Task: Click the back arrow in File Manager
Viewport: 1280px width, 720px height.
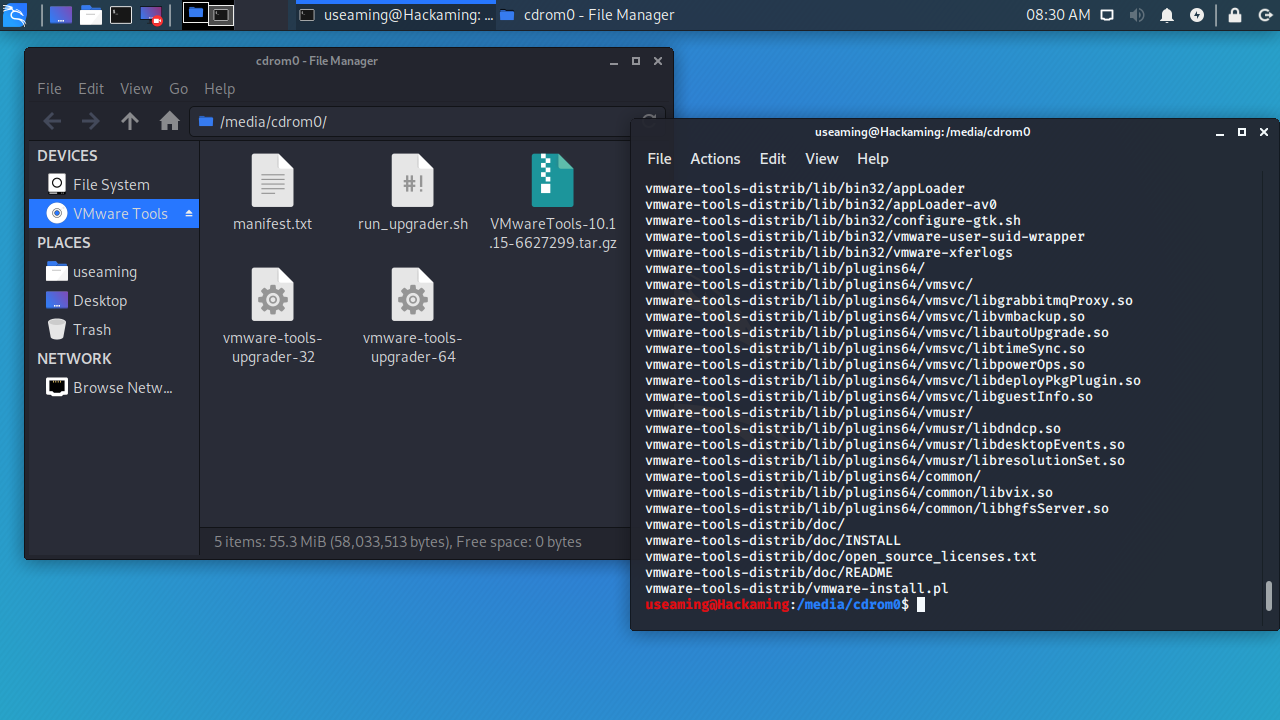Action: pyautogui.click(x=52, y=121)
